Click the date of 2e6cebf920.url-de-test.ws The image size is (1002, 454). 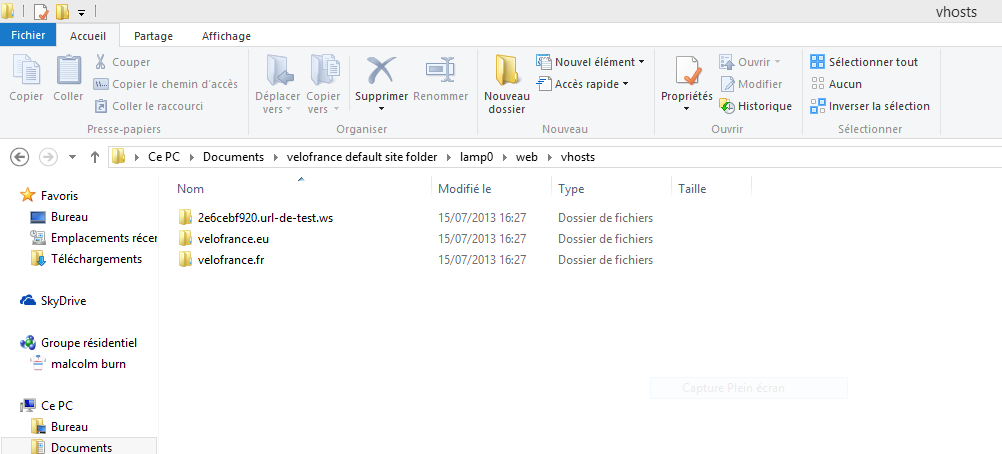click(x=482, y=218)
